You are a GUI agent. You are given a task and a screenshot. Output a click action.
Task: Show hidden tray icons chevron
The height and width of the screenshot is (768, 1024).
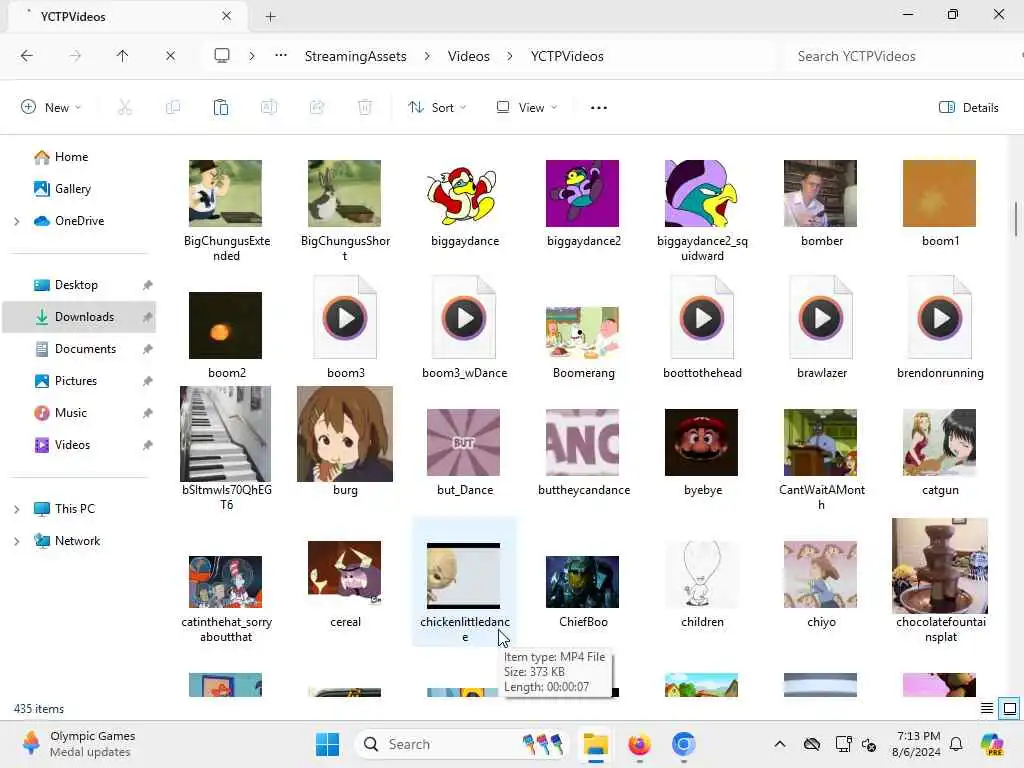point(780,744)
